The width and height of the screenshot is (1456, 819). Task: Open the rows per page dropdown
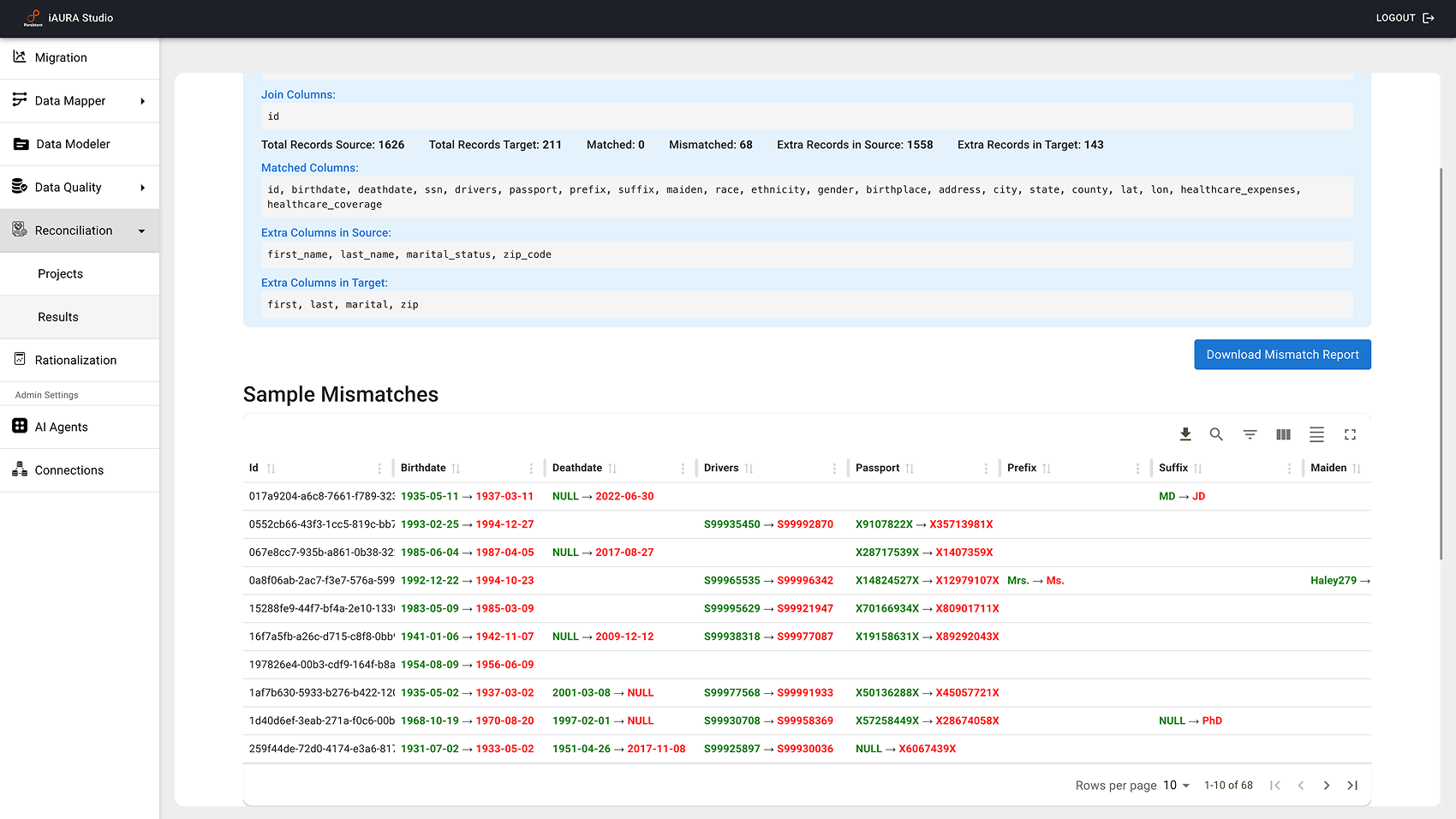pos(1177,786)
